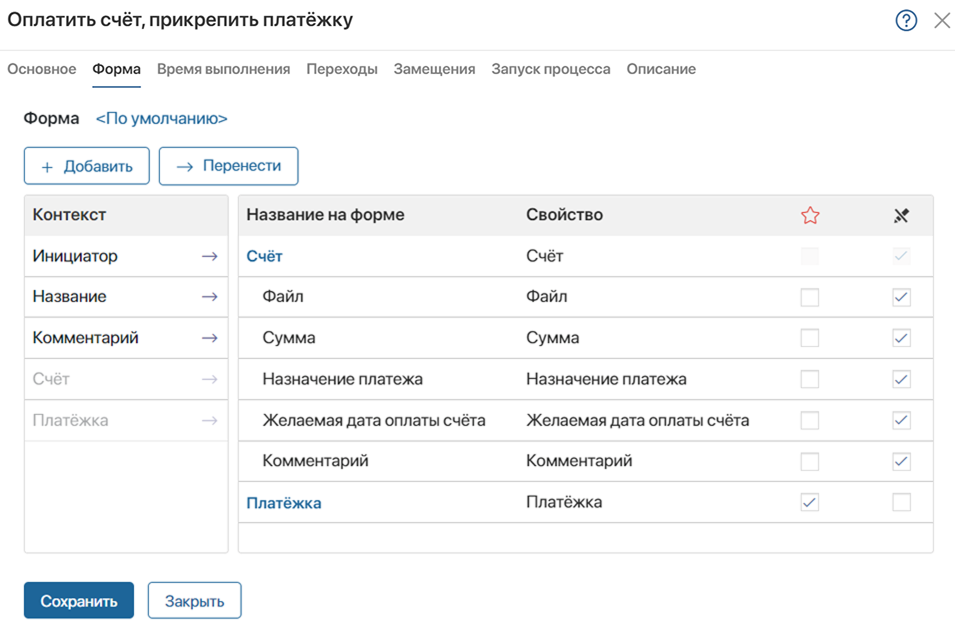Switch to the Основное tab
This screenshot has height=625, width=955.
(x=41, y=69)
